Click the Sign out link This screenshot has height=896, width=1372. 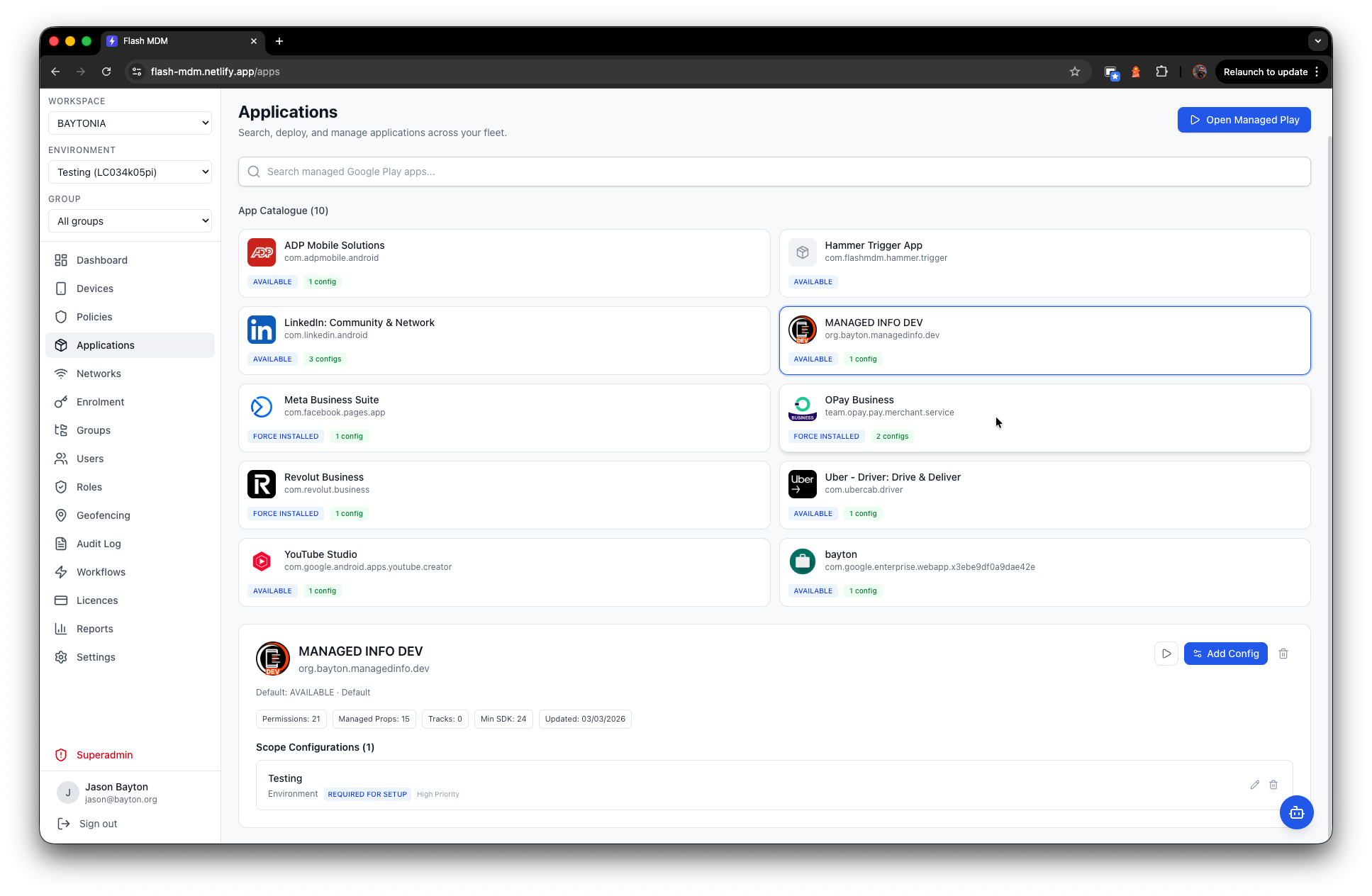coord(98,824)
